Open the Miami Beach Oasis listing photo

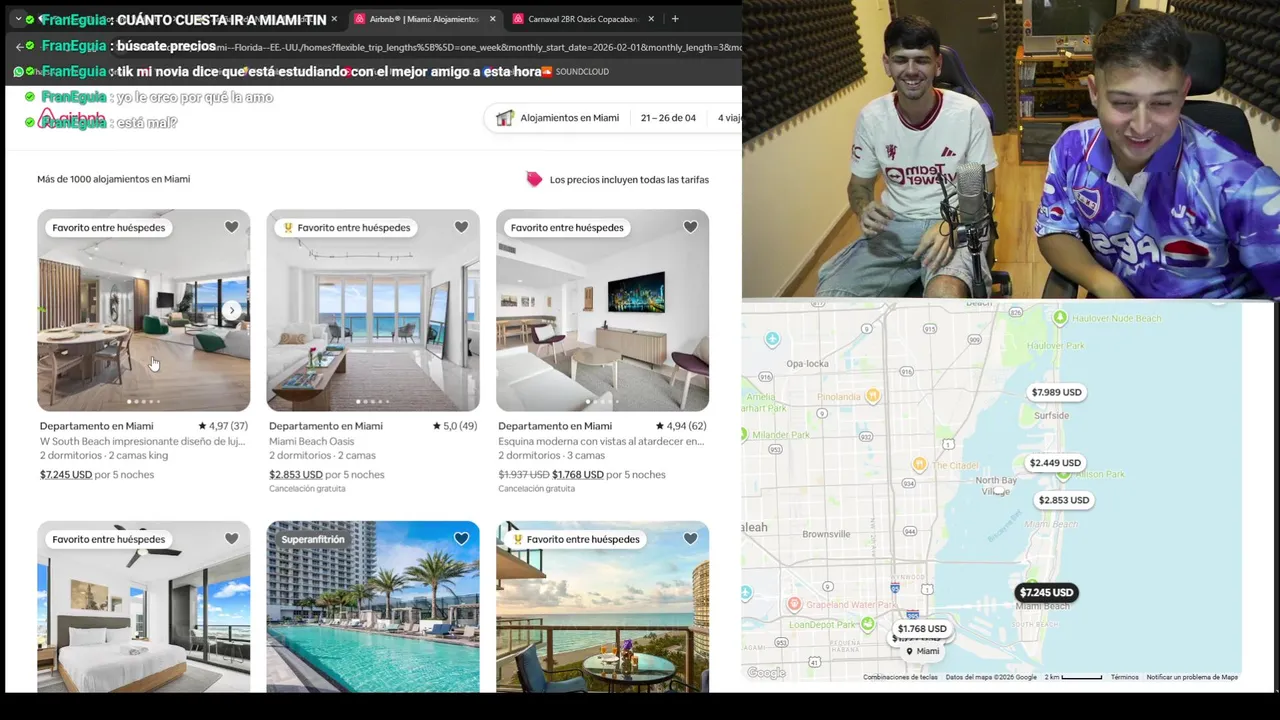click(373, 310)
